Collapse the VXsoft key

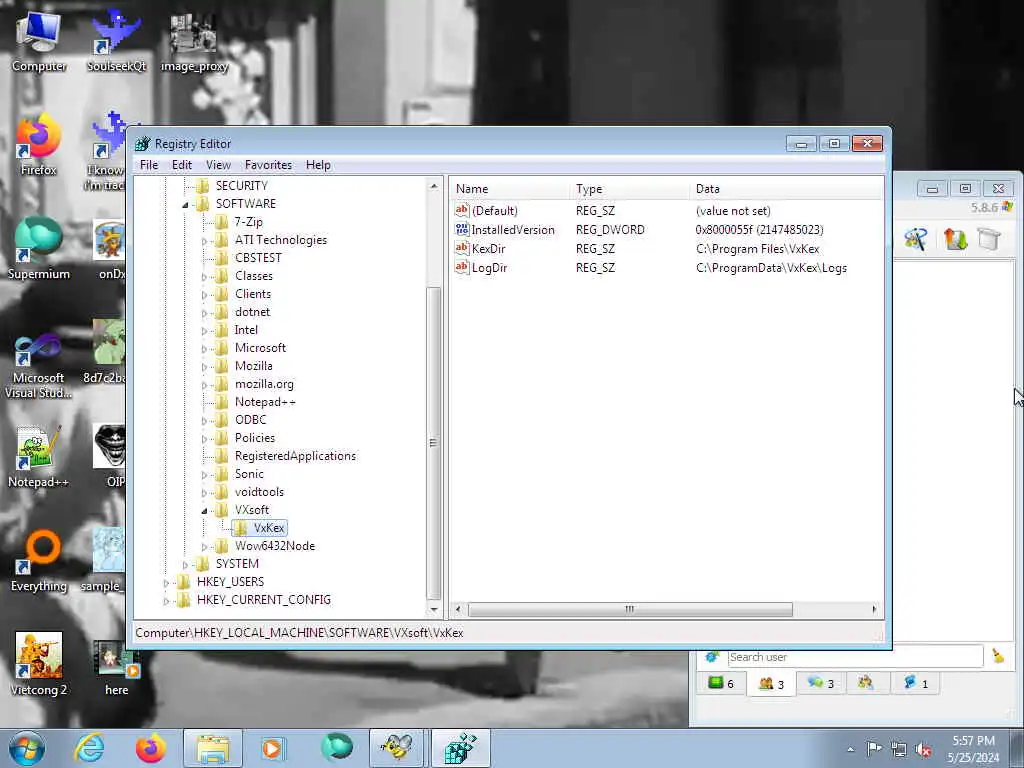coord(204,511)
